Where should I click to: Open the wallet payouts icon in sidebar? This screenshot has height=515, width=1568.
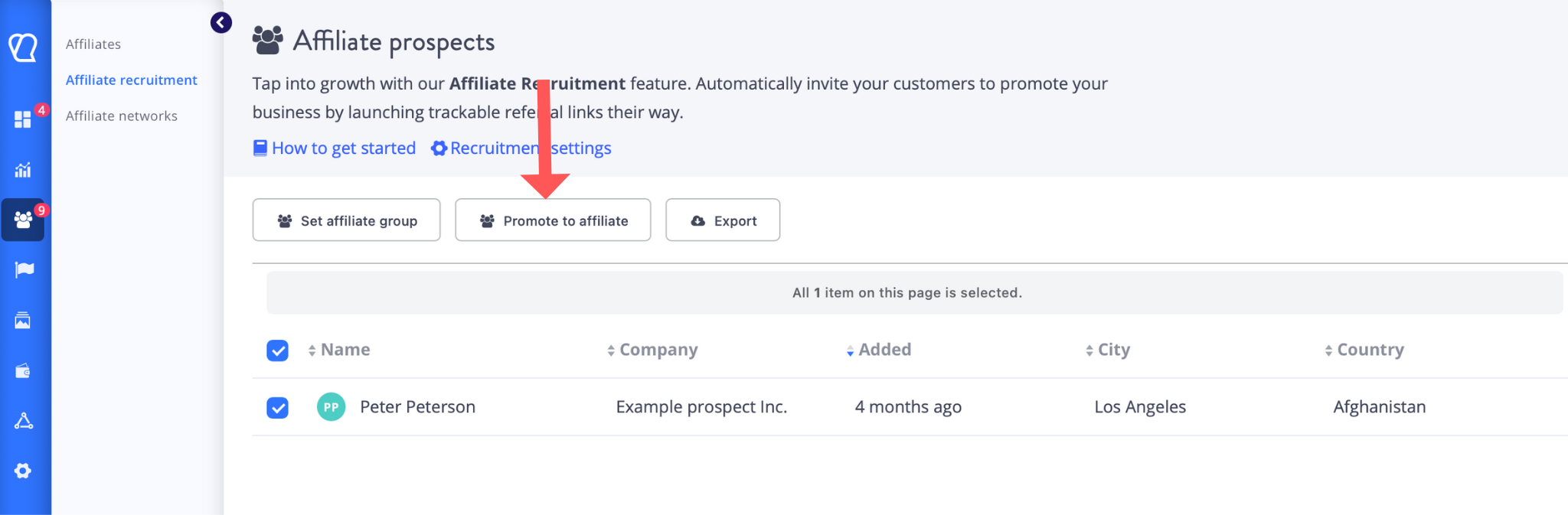(x=23, y=371)
